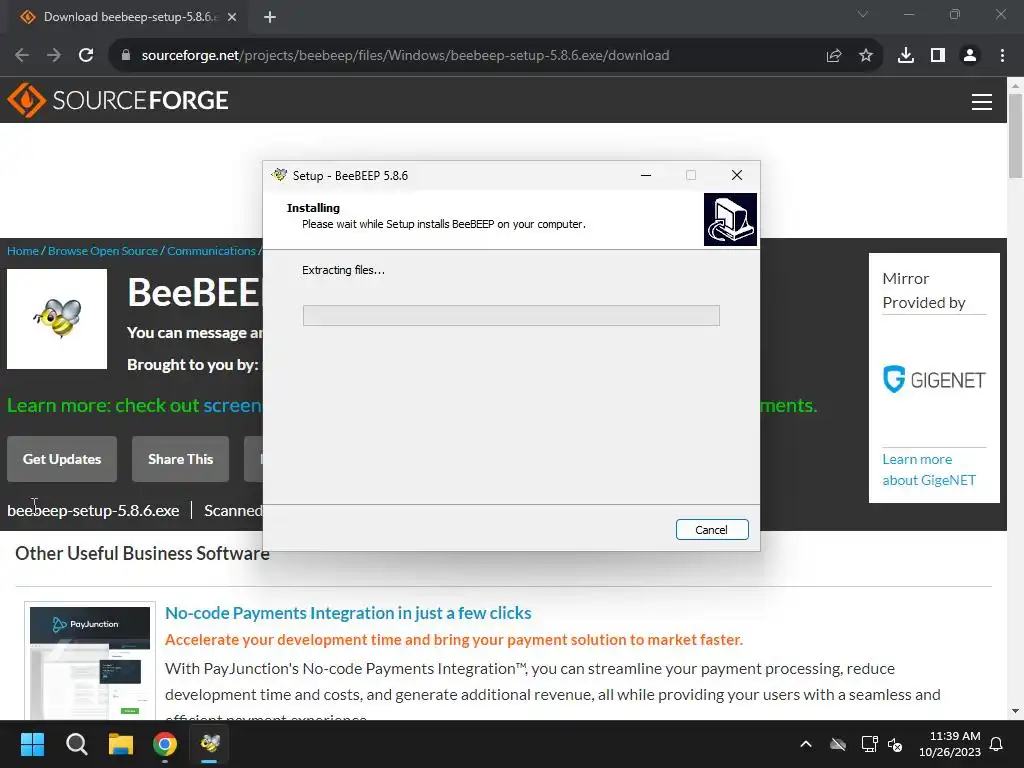Click BeeBEEP setup icon in taskbar
This screenshot has width=1024, height=768.
coord(210,744)
